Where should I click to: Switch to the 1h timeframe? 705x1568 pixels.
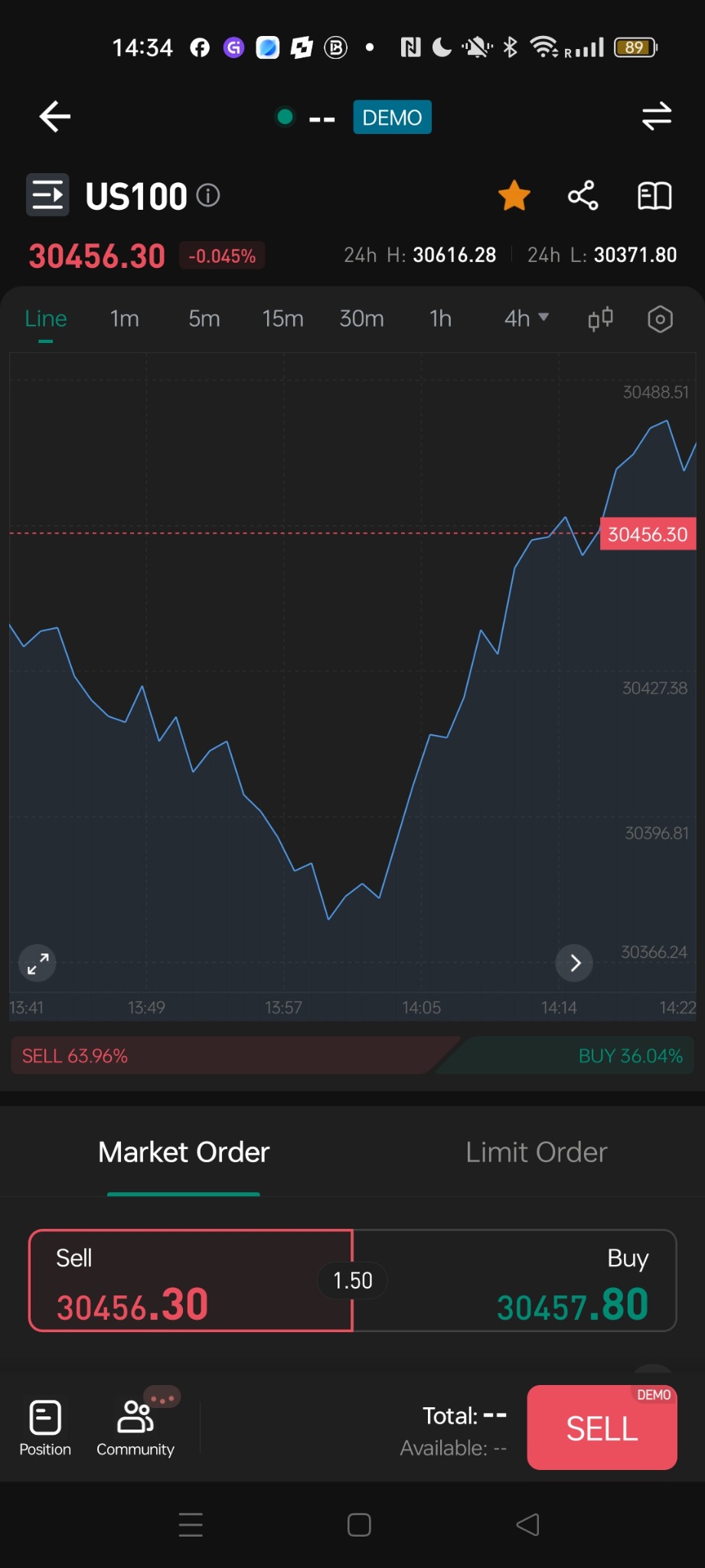(441, 318)
